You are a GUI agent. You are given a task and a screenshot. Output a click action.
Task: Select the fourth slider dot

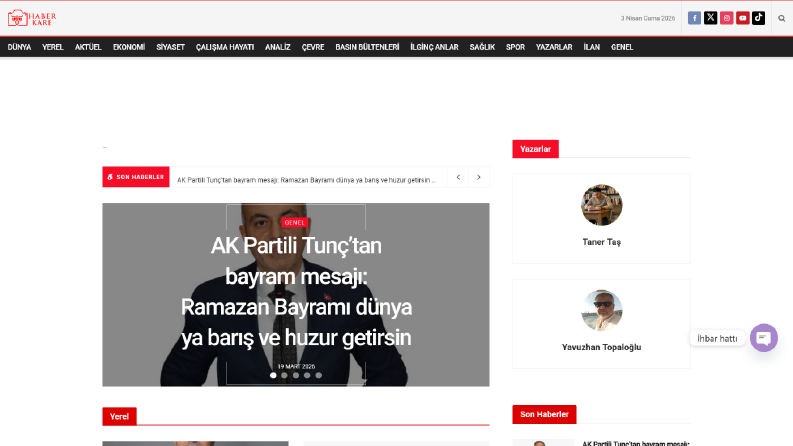pos(307,375)
